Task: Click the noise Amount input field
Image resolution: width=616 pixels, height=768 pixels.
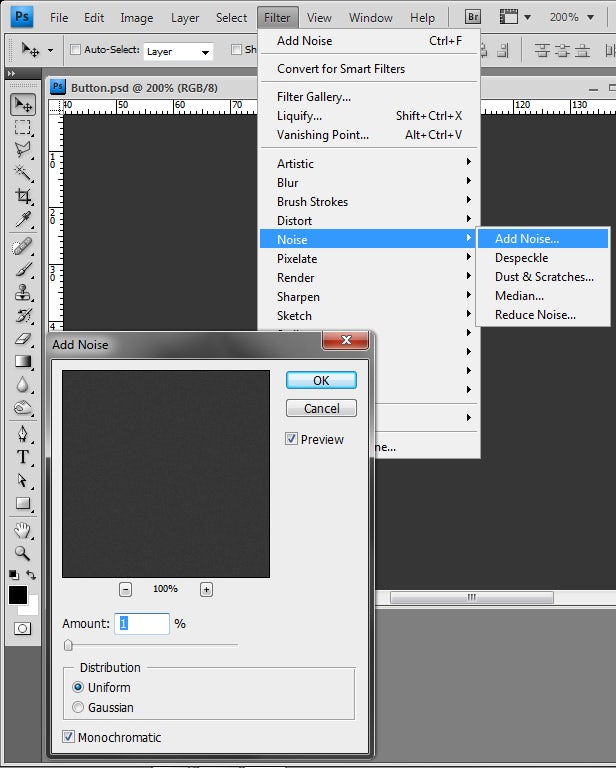Action: [142, 624]
